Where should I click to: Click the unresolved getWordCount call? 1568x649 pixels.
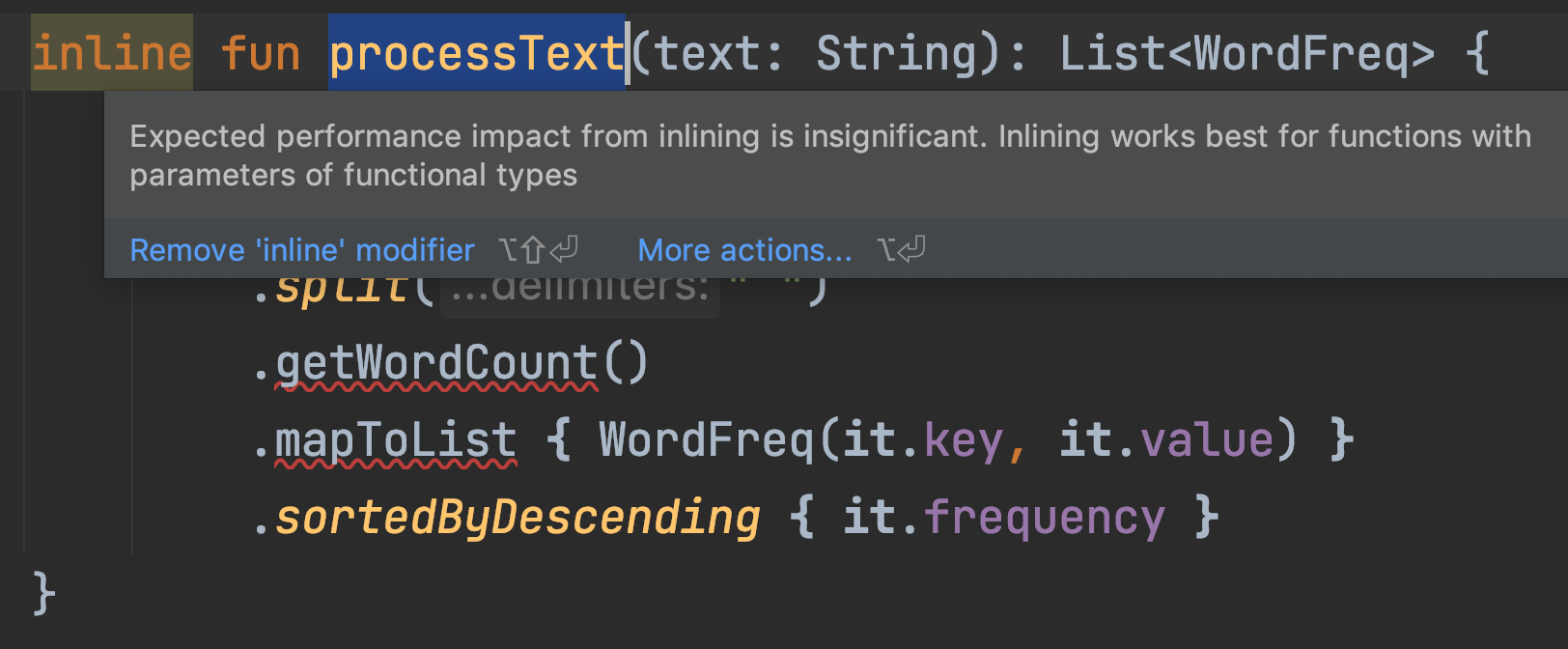(436, 364)
